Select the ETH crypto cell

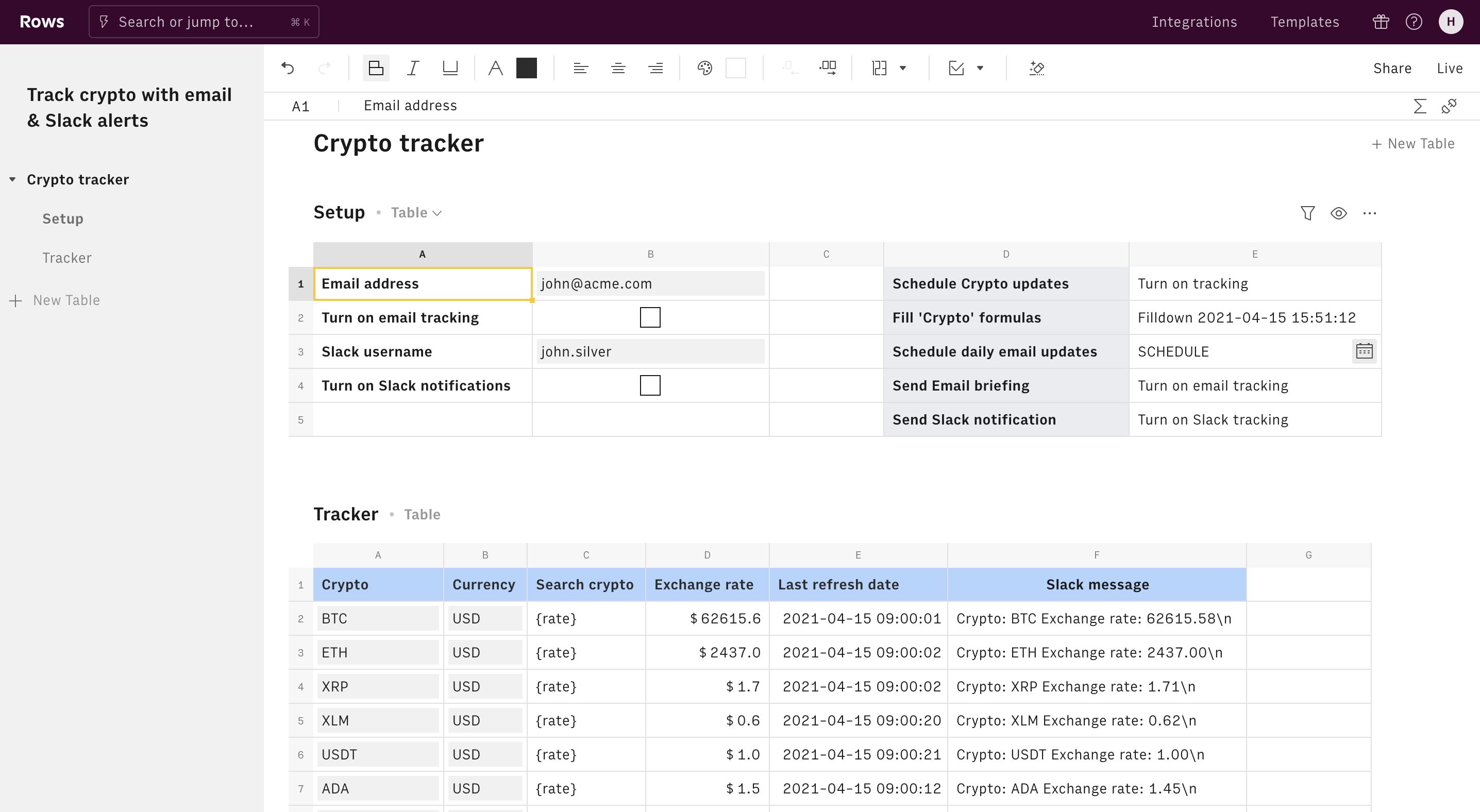[377, 652]
